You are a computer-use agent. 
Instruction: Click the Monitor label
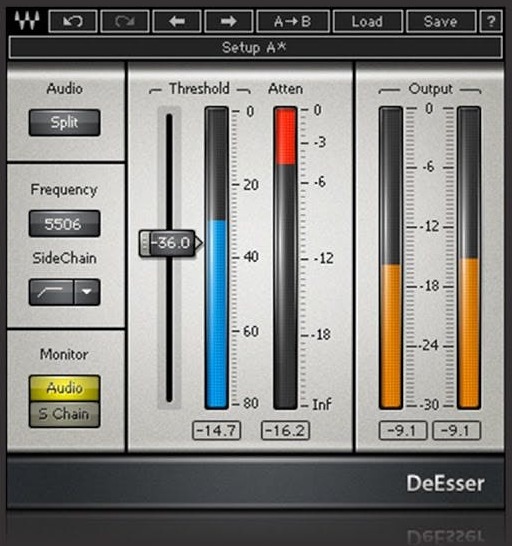pyautogui.click(x=64, y=354)
